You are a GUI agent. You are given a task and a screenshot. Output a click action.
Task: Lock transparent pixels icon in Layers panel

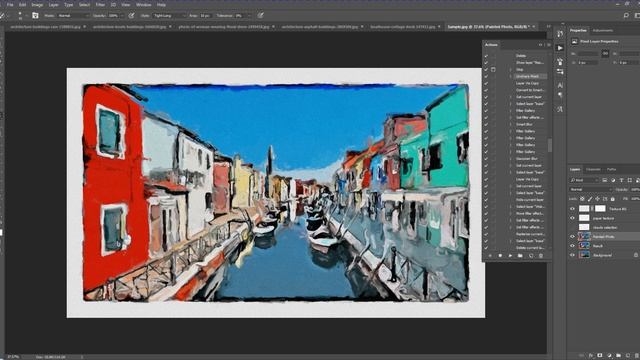(582, 199)
